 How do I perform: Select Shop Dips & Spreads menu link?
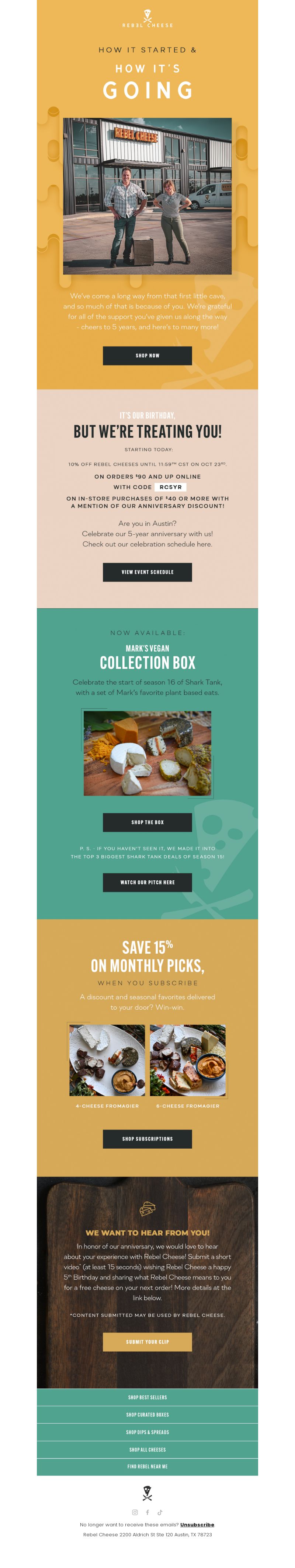click(x=147, y=1432)
